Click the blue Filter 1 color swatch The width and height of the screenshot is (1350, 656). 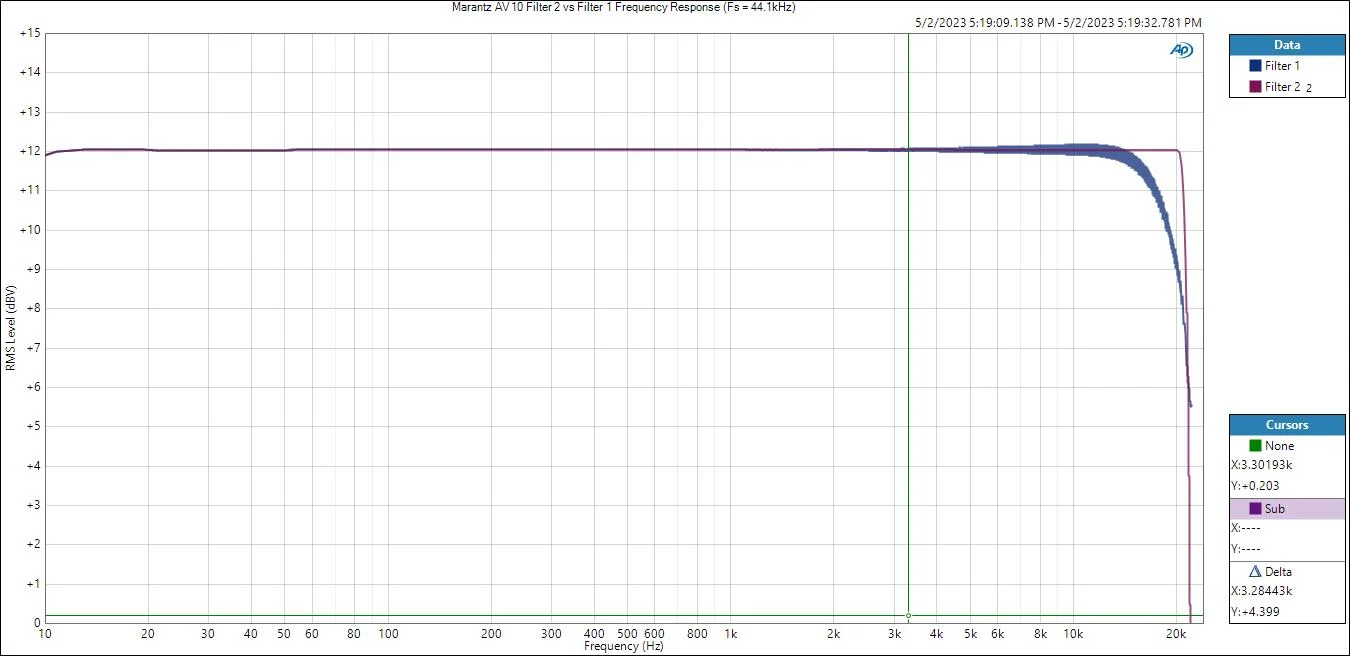(x=1255, y=66)
